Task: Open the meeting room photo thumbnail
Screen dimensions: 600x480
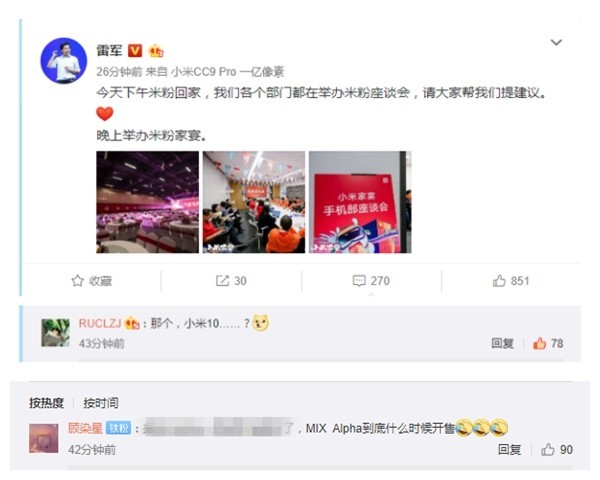Action: coord(254,202)
